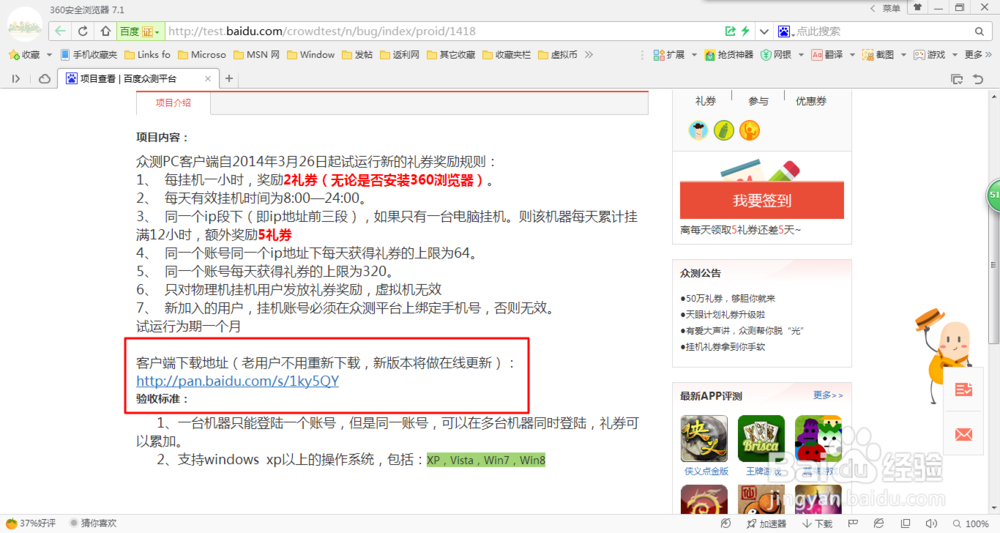1000x533 pixels.
Task: Open announcement 天眼计划礼券升级啦
Action: click(x=723, y=314)
